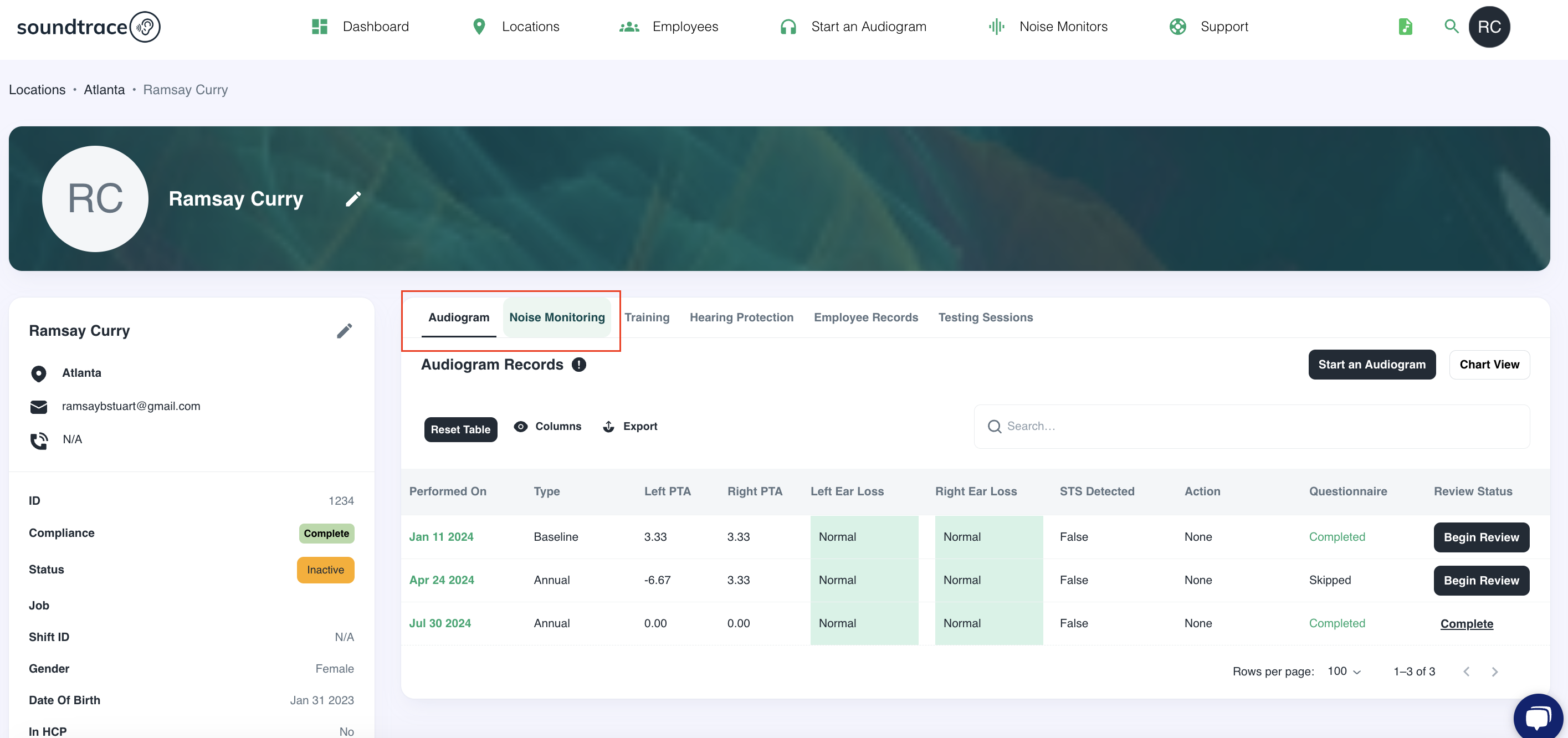Begin Review for Jan 11 2024 record
Viewport: 1568px width, 738px height.
coord(1481,537)
